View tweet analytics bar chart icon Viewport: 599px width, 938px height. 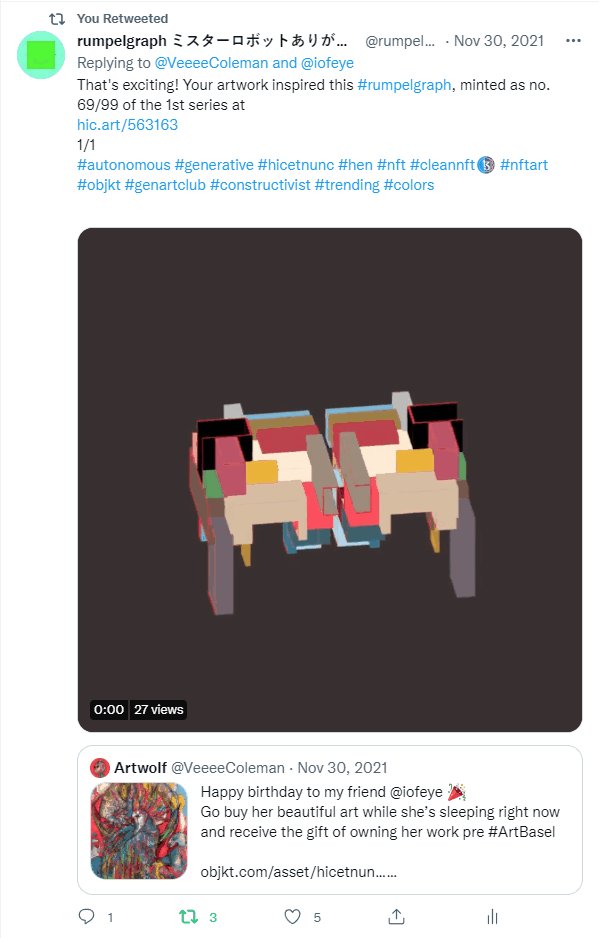tap(492, 916)
